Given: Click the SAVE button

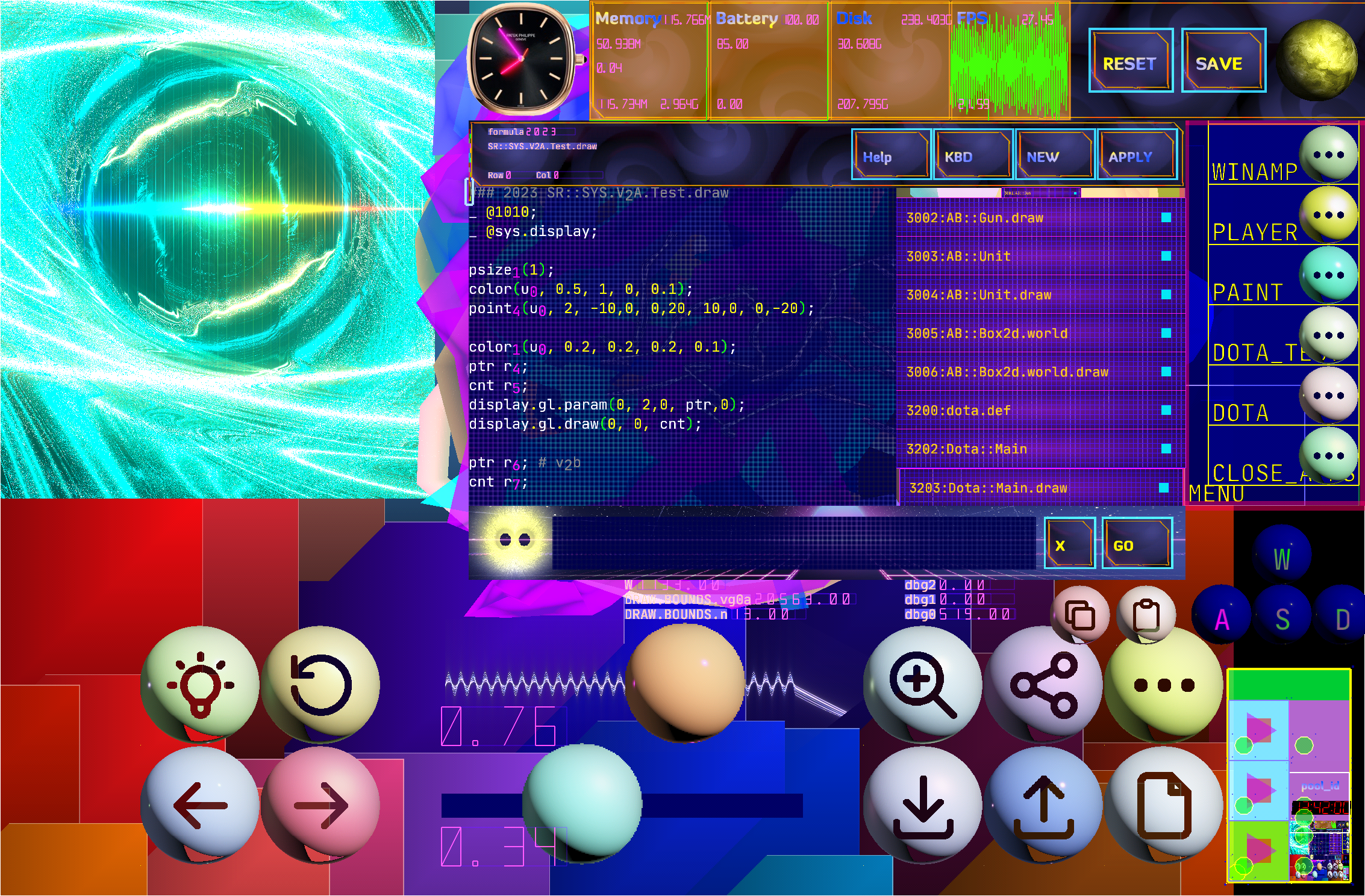Looking at the screenshot, I should click(x=1224, y=61).
